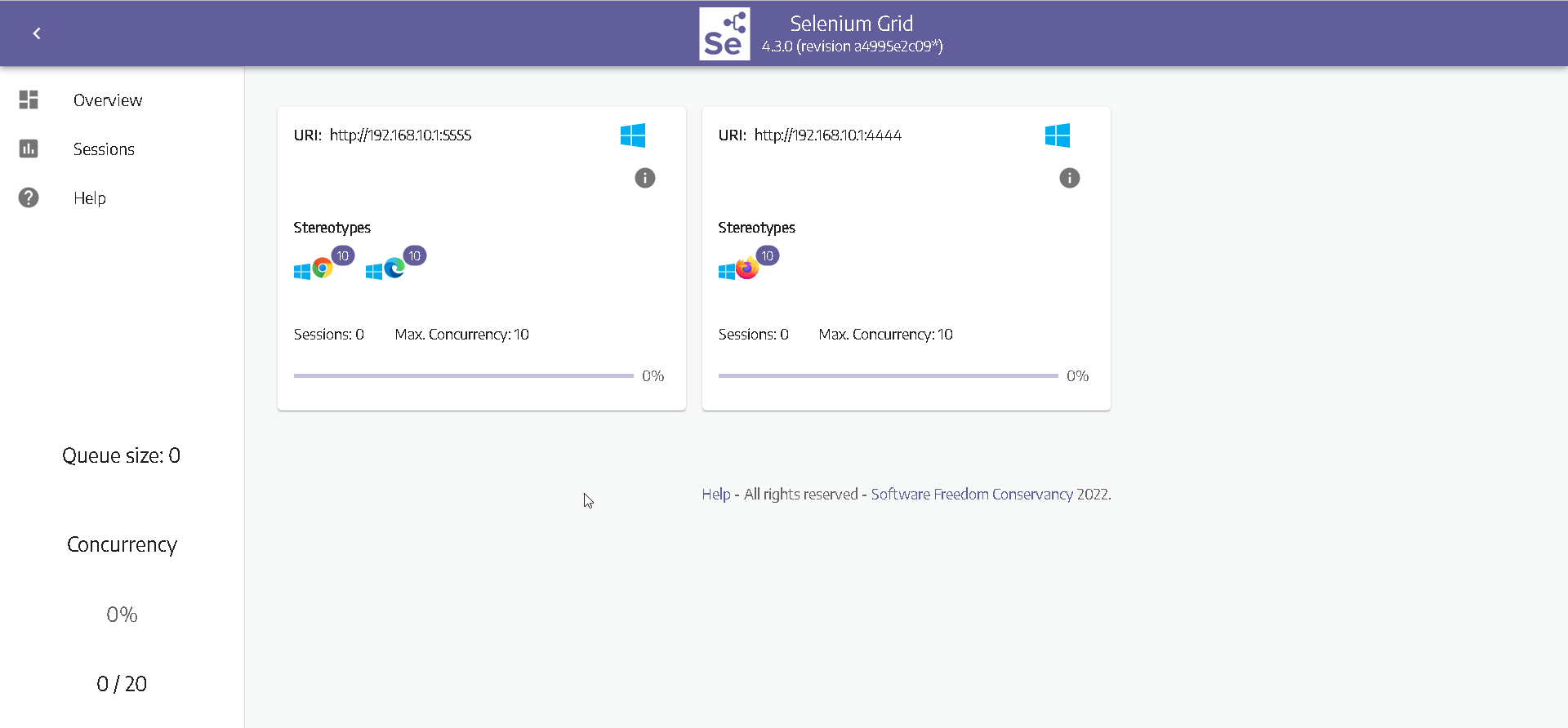Open the Overview dashboard icon
Image resolution: width=1568 pixels, height=728 pixels.
(29, 100)
